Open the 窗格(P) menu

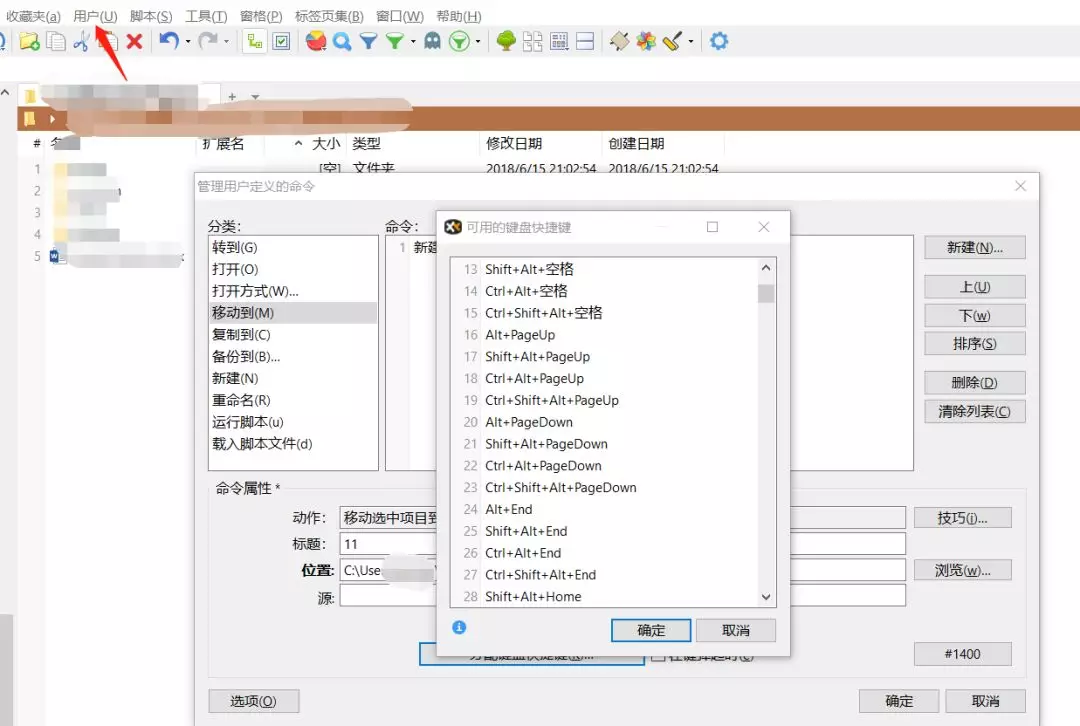coord(261,16)
